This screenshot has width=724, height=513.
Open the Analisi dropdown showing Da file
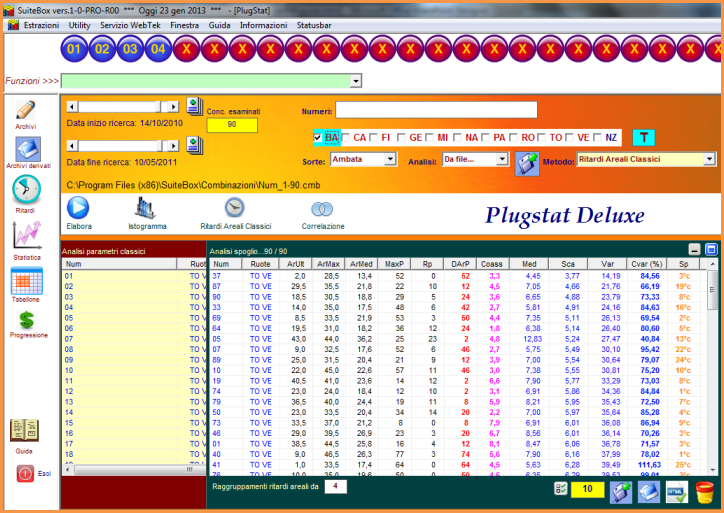tap(502, 159)
